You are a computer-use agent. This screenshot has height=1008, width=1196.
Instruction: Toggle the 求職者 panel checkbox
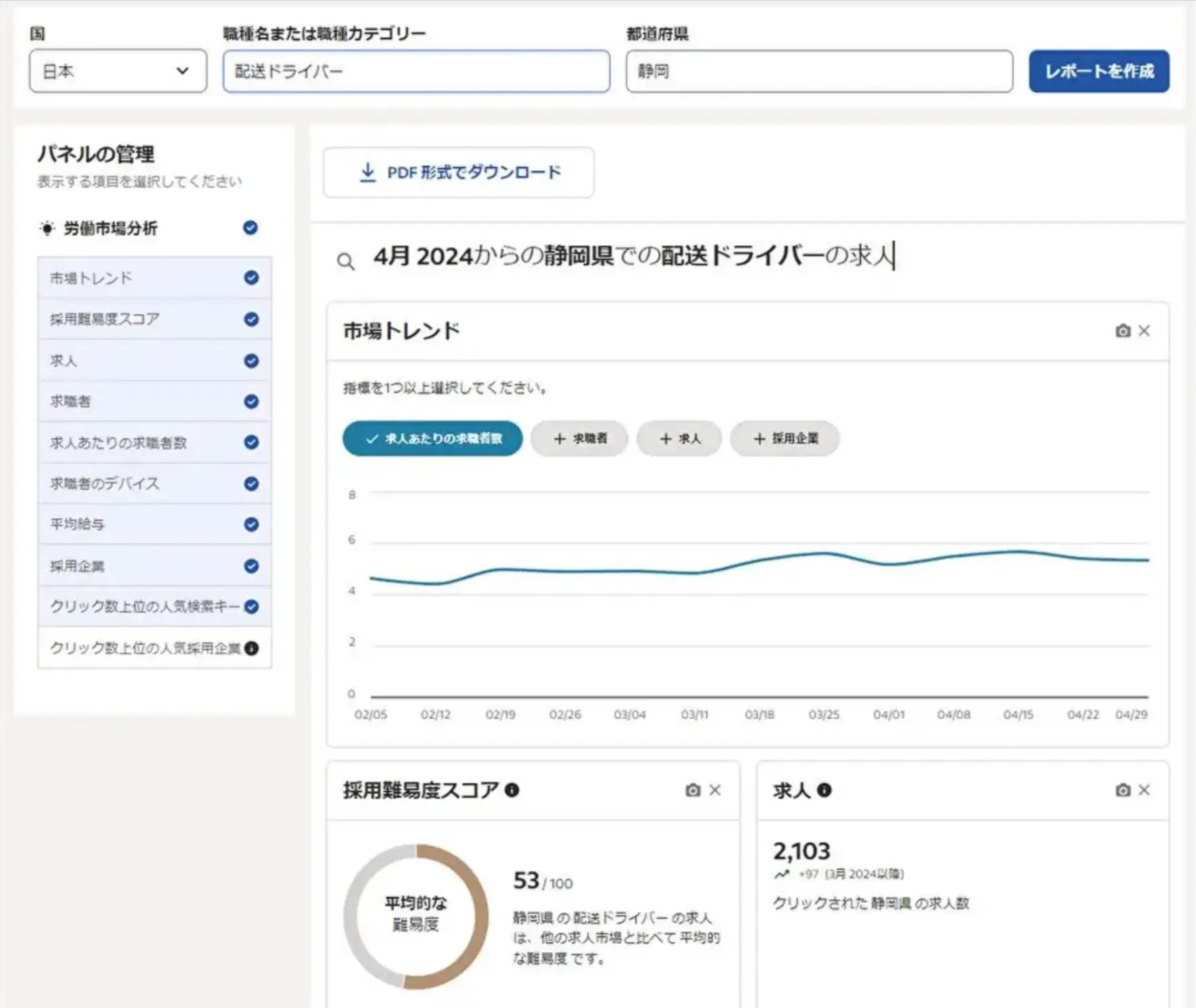(x=251, y=401)
